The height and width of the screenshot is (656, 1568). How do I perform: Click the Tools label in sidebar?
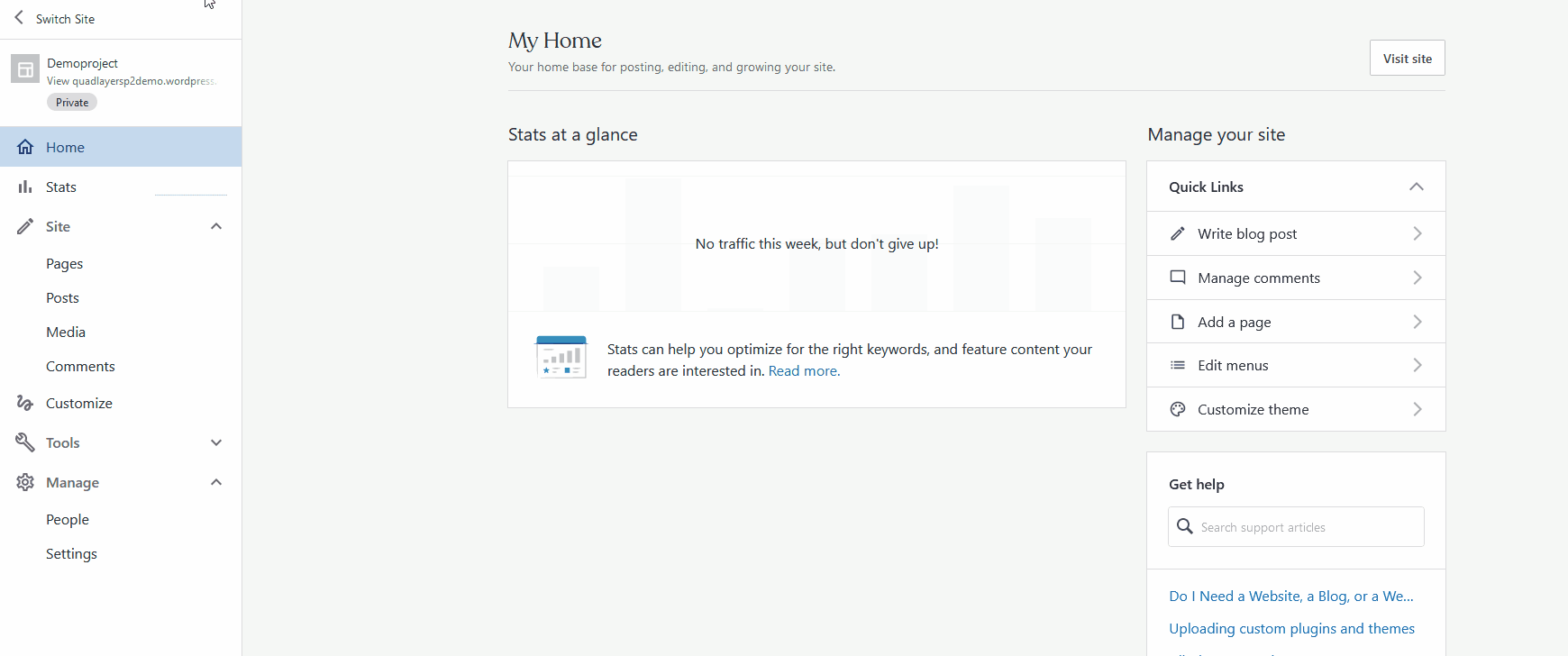coord(63,442)
